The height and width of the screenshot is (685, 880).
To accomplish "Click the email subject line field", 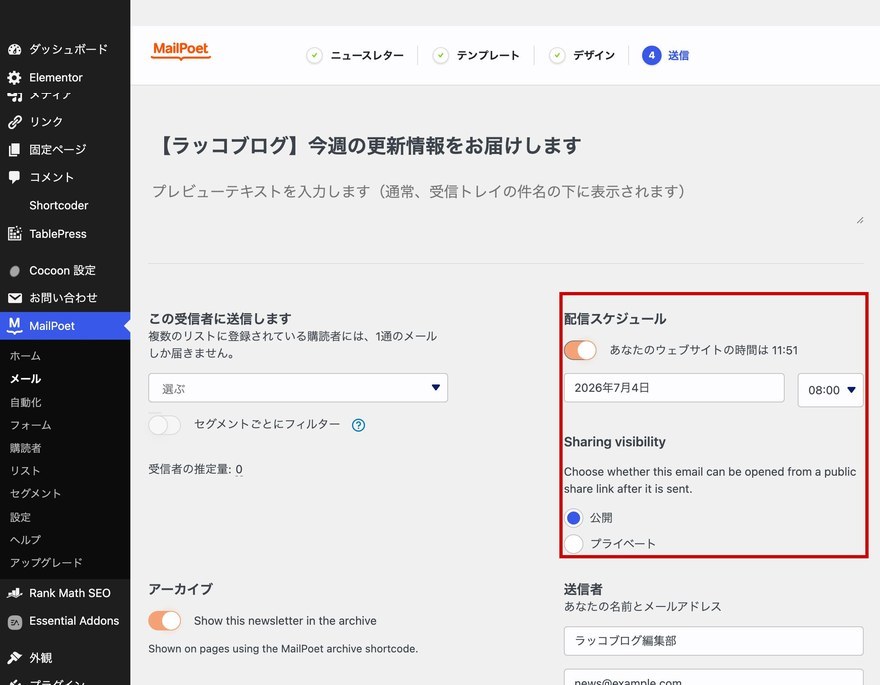I will (505, 146).
